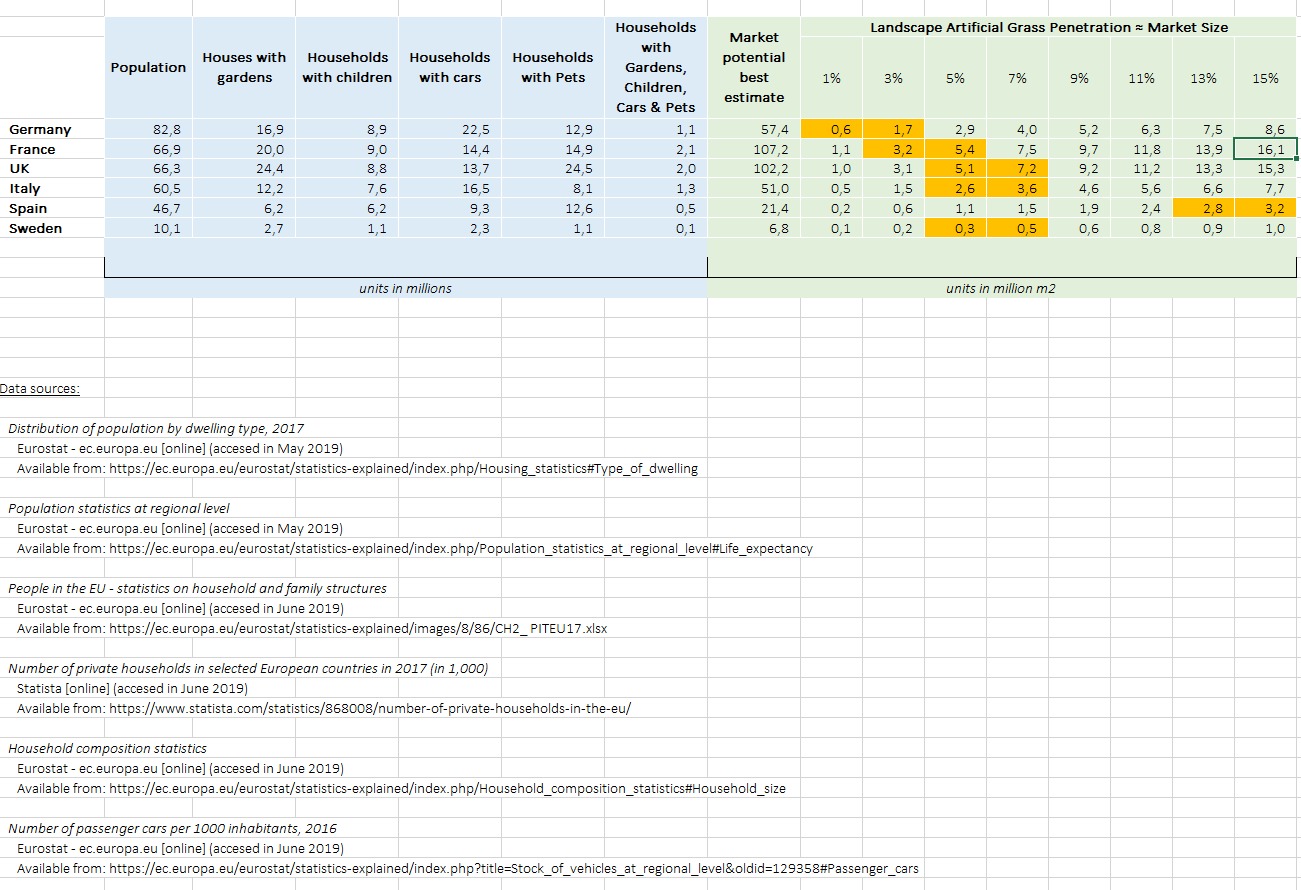The width and height of the screenshot is (1301, 890).
Task: Click the highlighted France 15% cell 16,1
Action: [x=1265, y=149]
